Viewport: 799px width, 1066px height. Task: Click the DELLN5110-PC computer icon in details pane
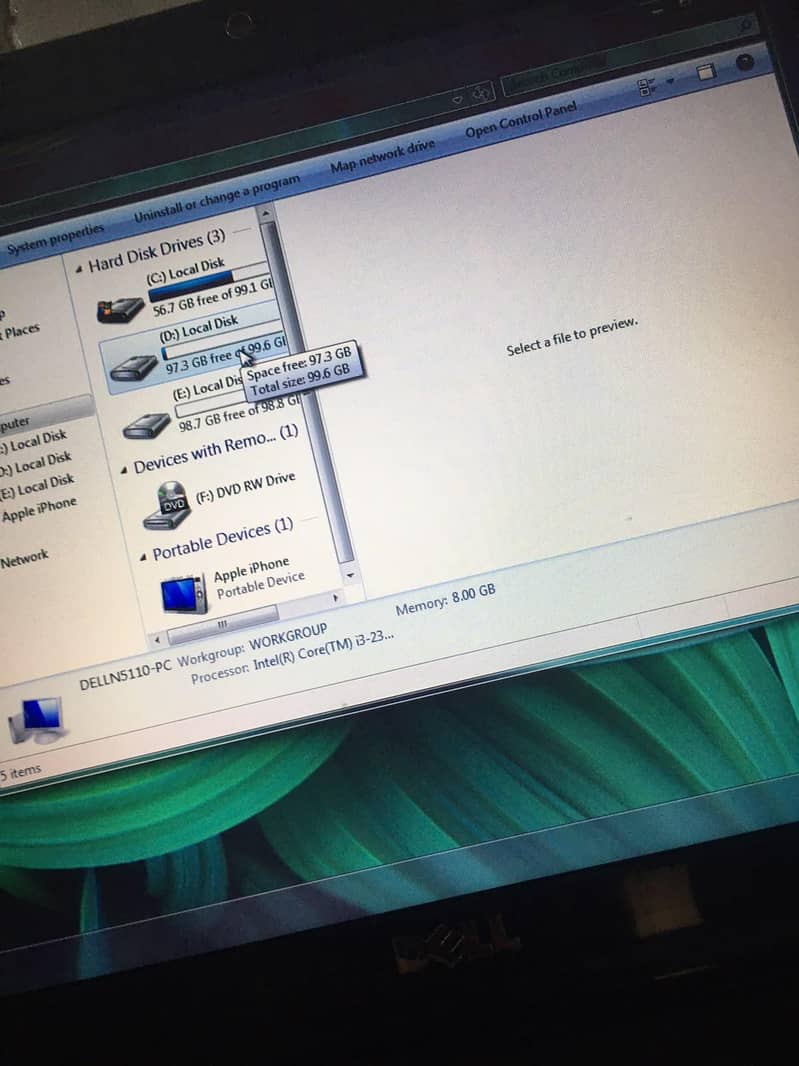37,721
